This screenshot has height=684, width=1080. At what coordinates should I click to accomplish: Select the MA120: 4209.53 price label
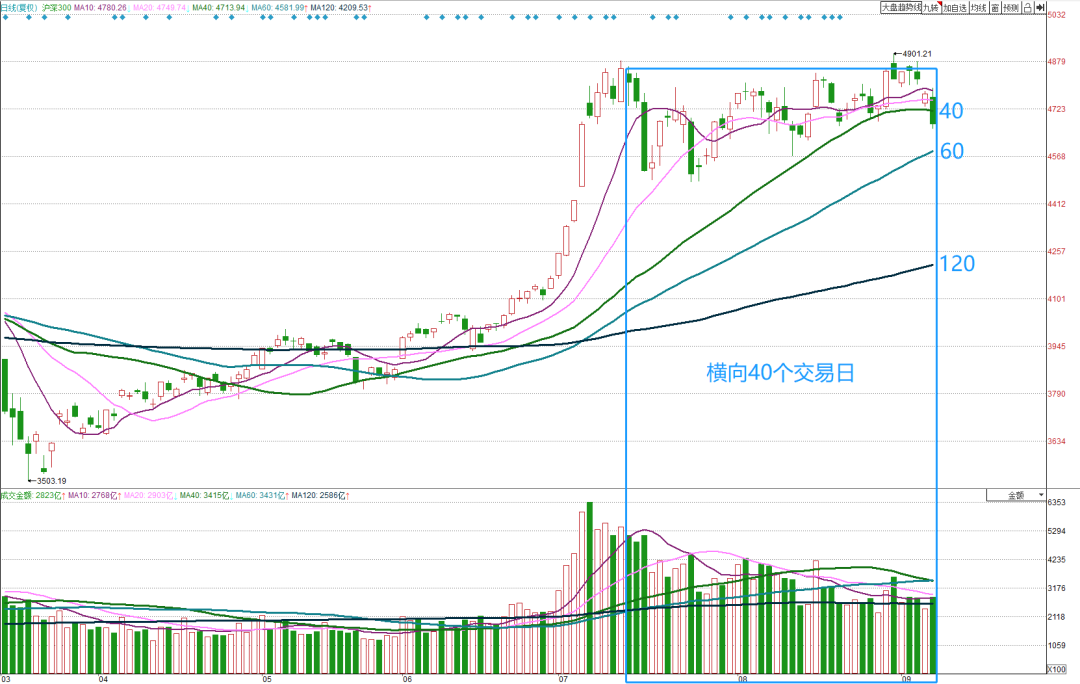coord(341,8)
